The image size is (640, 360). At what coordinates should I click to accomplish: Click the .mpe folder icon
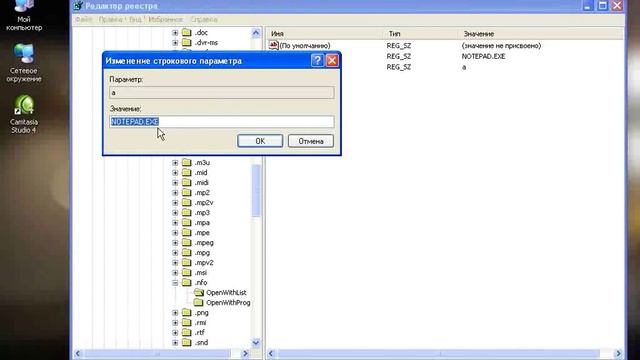[187, 232]
